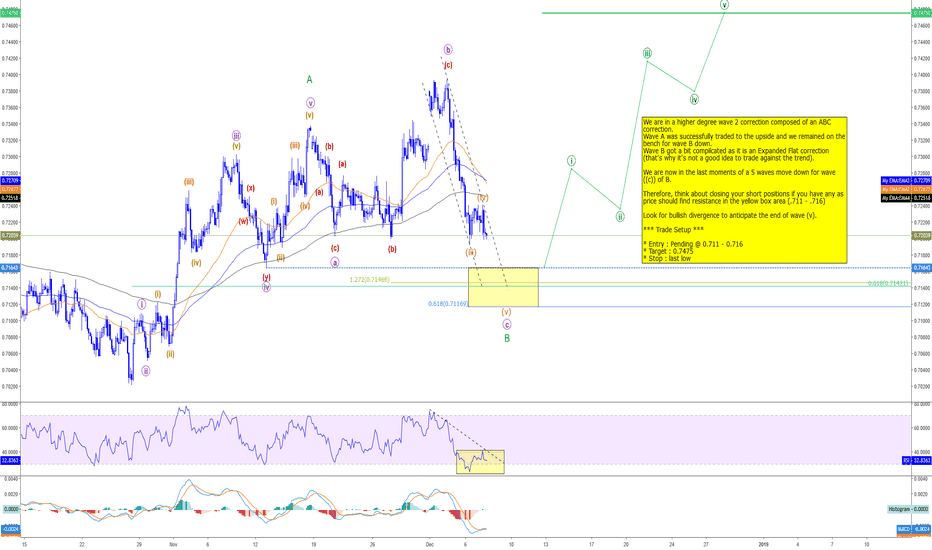Select the green circled iii projection label
932x550 pixels.
pos(647,53)
